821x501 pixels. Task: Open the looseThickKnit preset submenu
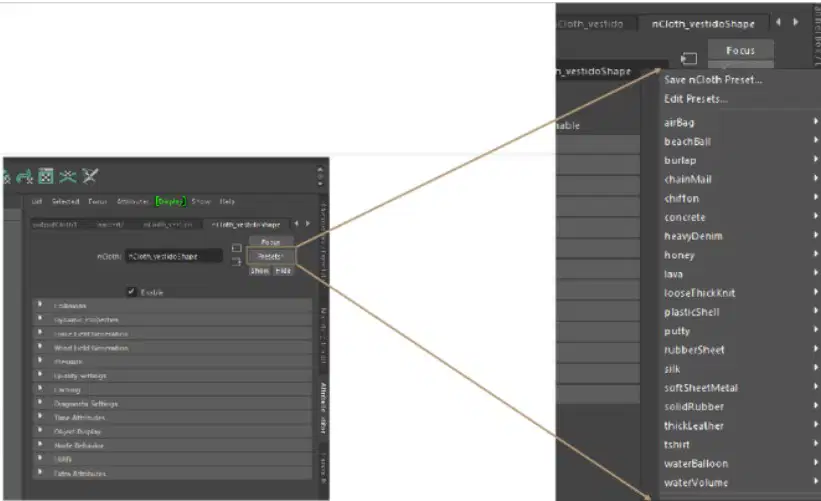(740, 293)
